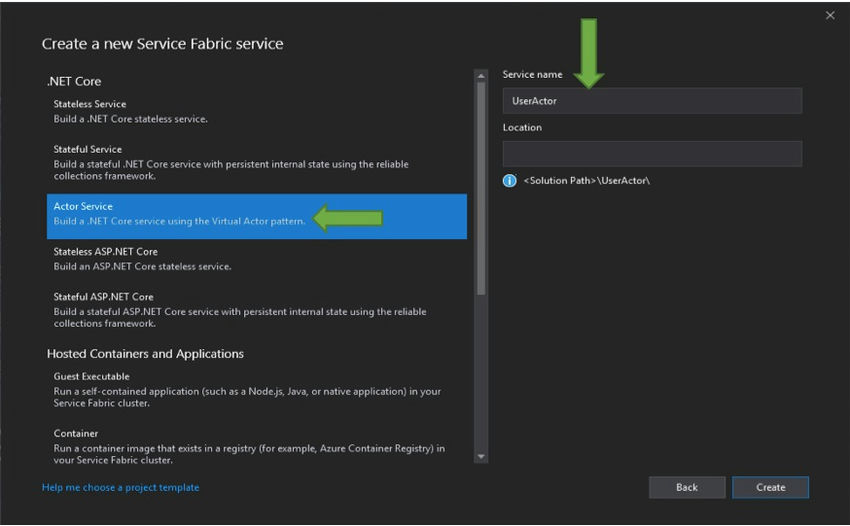Click the Hosted Containers and Applications heading
Image resolution: width=850 pixels, height=526 pixels.
pyautogui.click(x=145, y=354)
